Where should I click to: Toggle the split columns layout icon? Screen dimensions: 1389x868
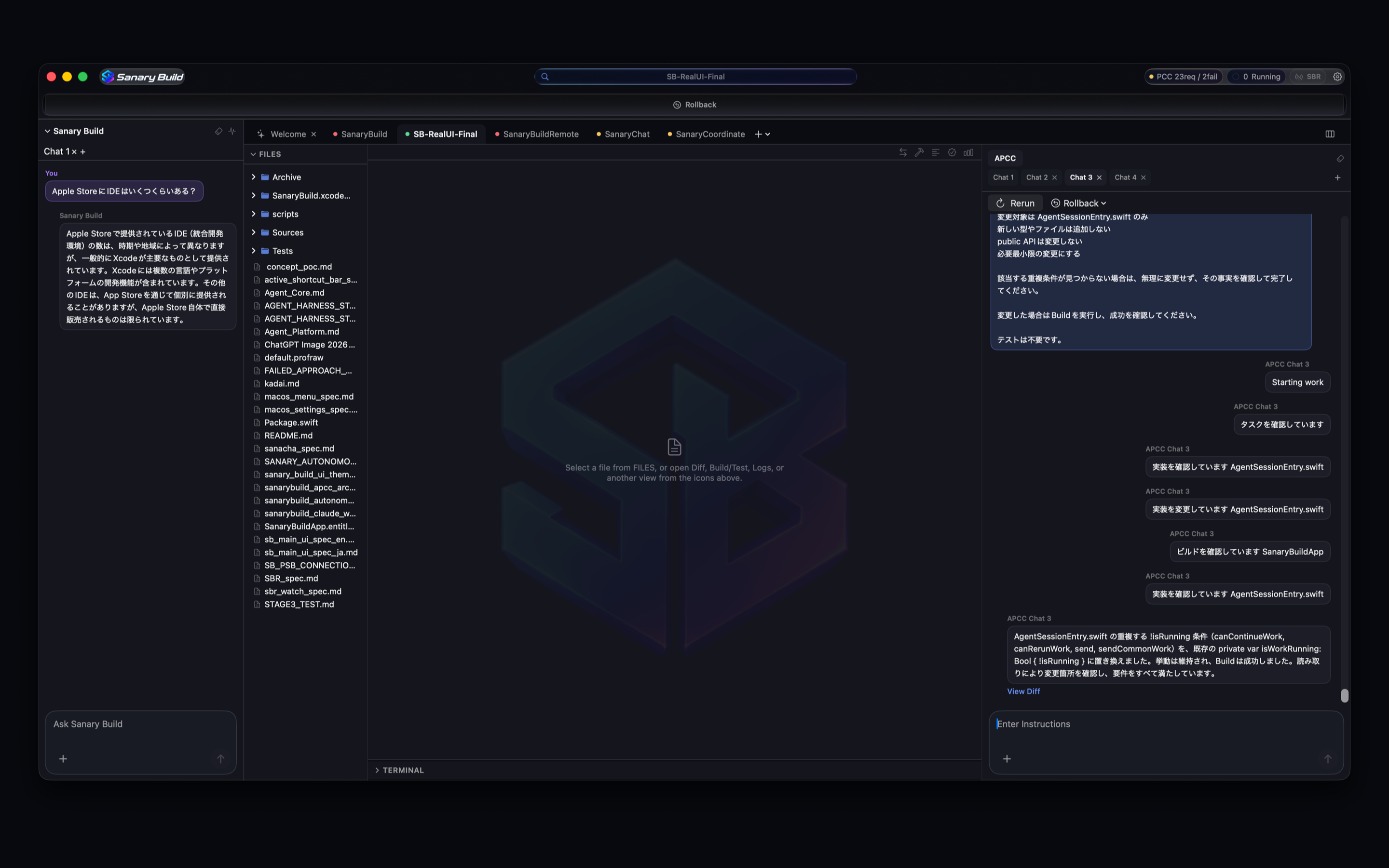tap(1330, 134)
